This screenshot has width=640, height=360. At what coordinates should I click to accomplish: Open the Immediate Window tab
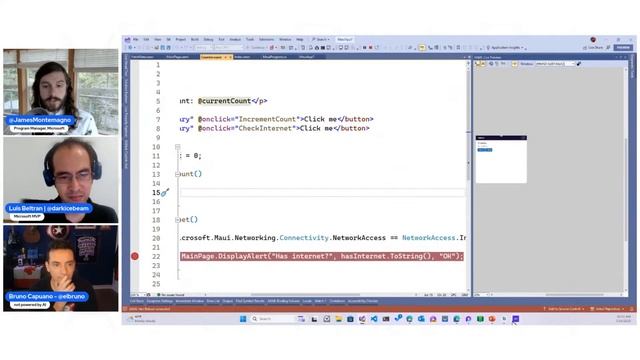click(x=189, y=301)
